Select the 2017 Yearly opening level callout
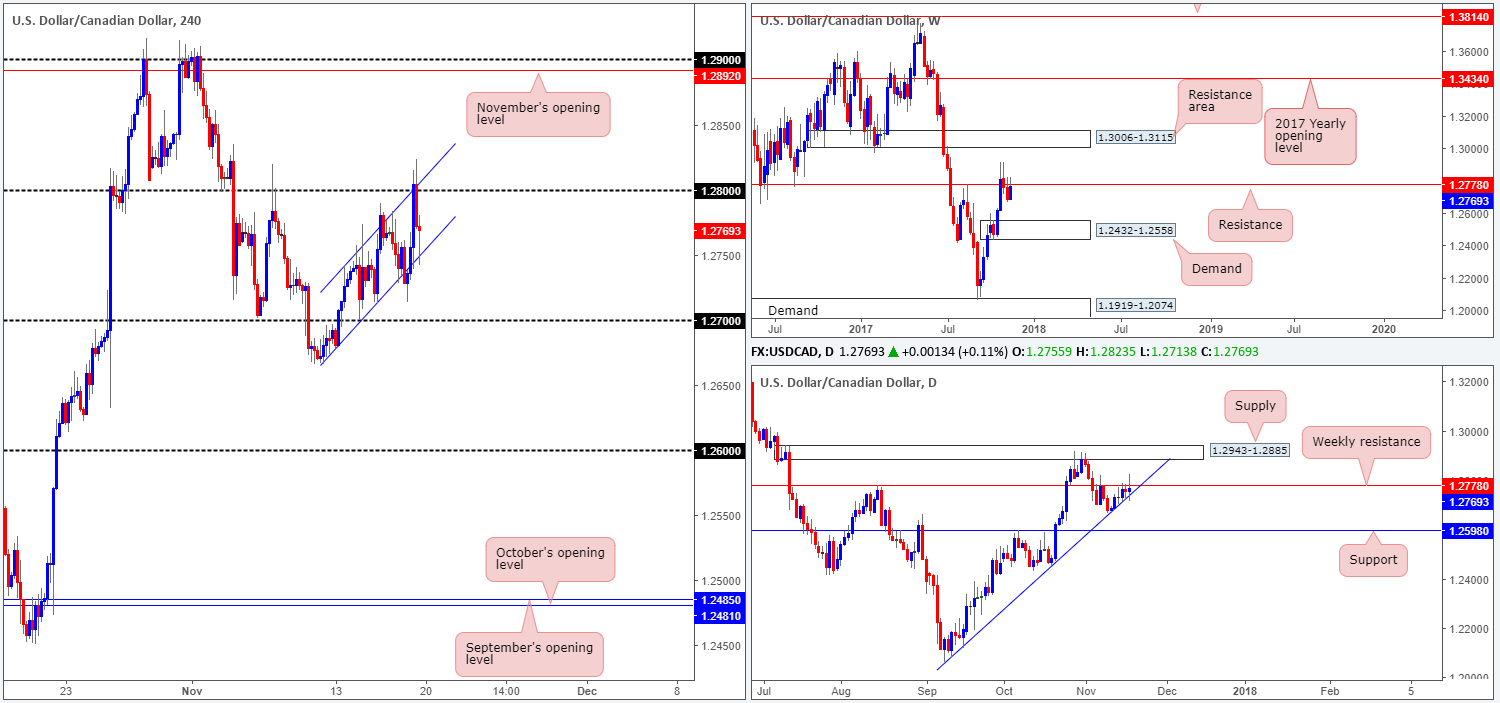This screenshot has height=703, width=1500. point(1310,135)
